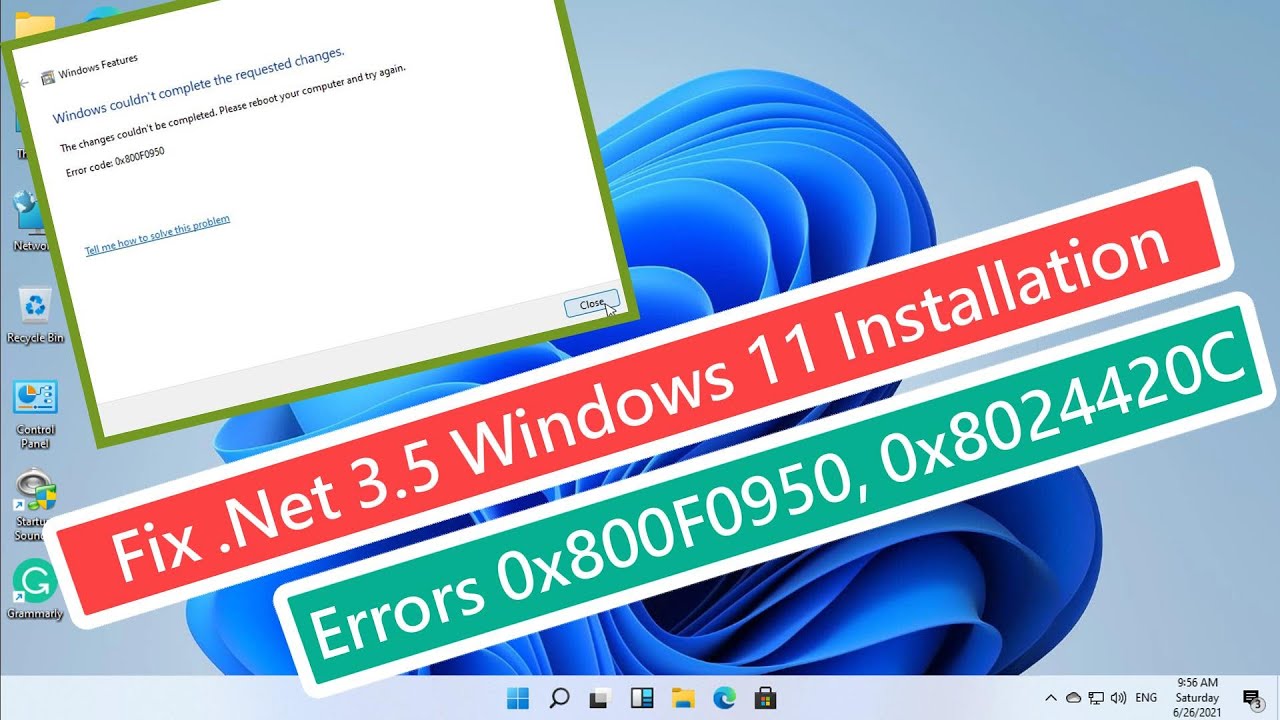Show hidden tray icons chevron

pos(1051,698)
